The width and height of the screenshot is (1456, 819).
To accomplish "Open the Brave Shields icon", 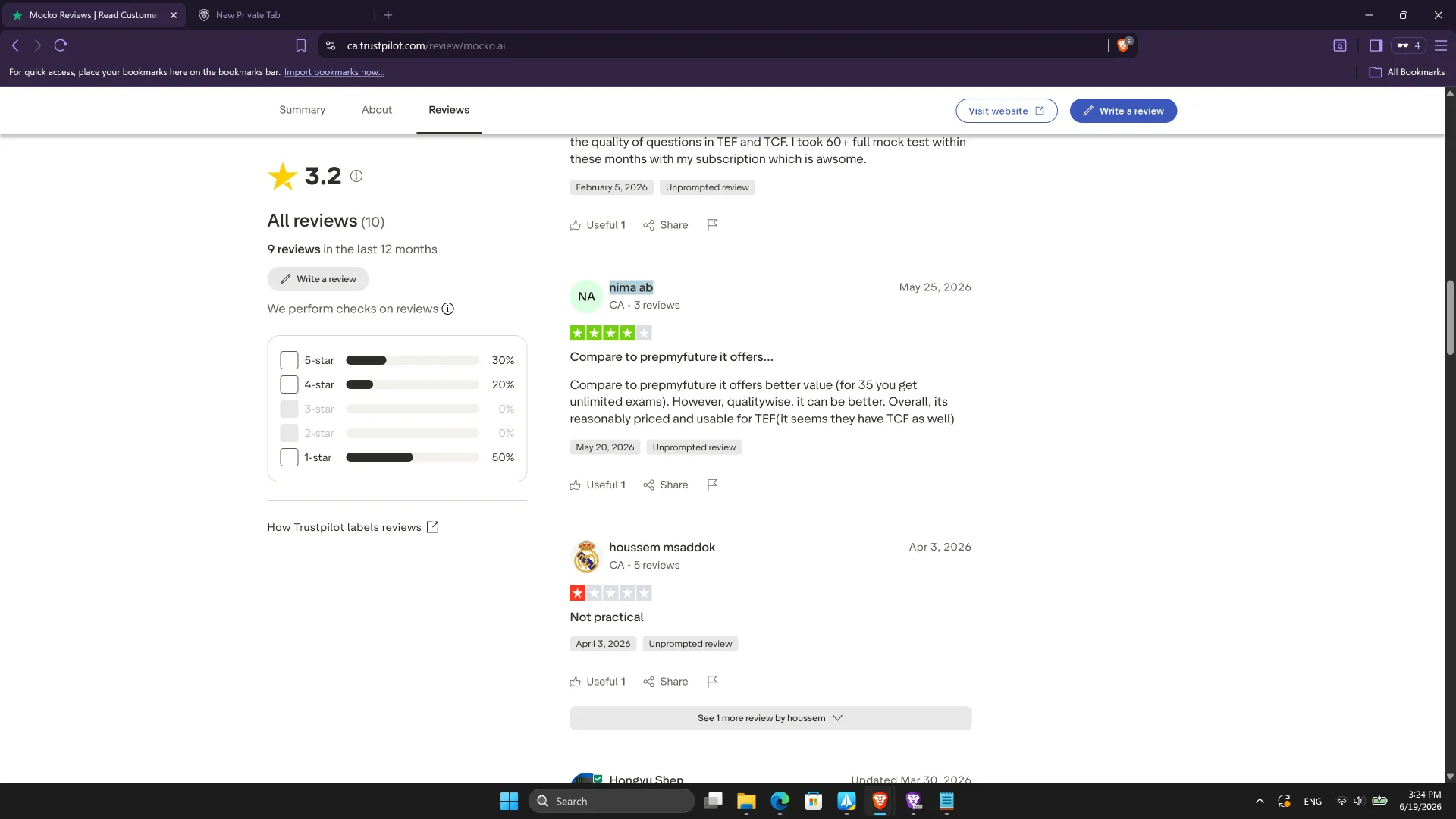I will click(x=1124, y=45).
